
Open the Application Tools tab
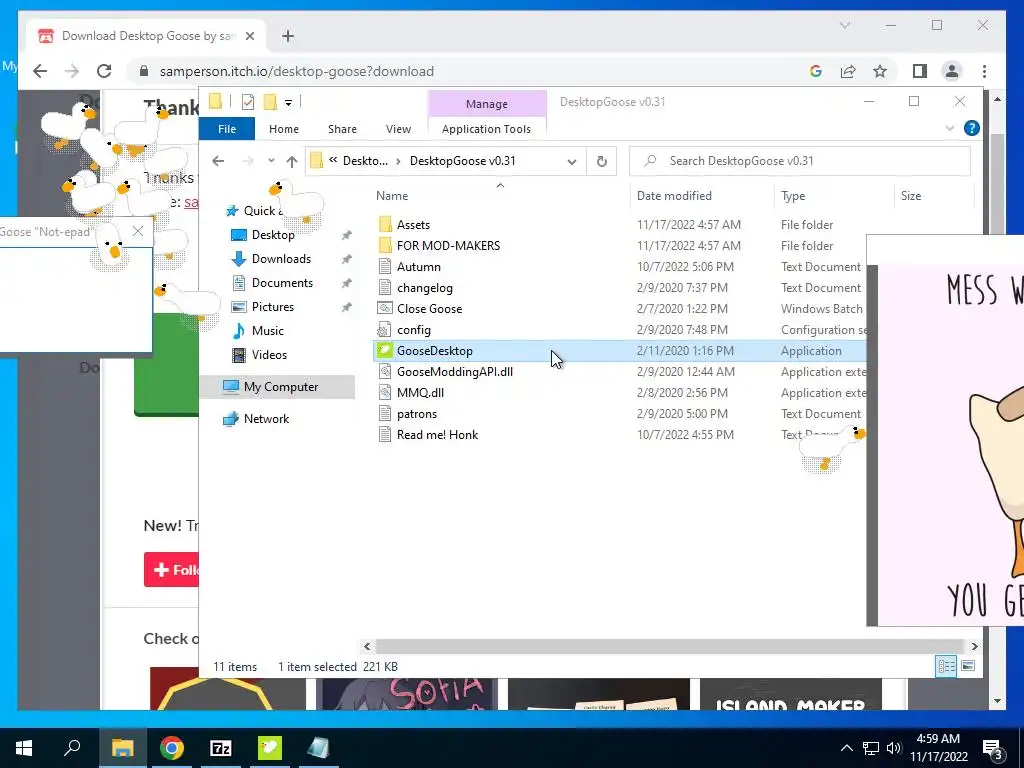[486, 129]
